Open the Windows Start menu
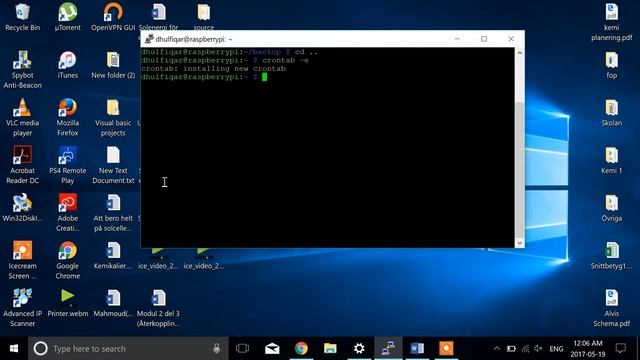Viewport: 640px width, 360px height. [14, 348]
